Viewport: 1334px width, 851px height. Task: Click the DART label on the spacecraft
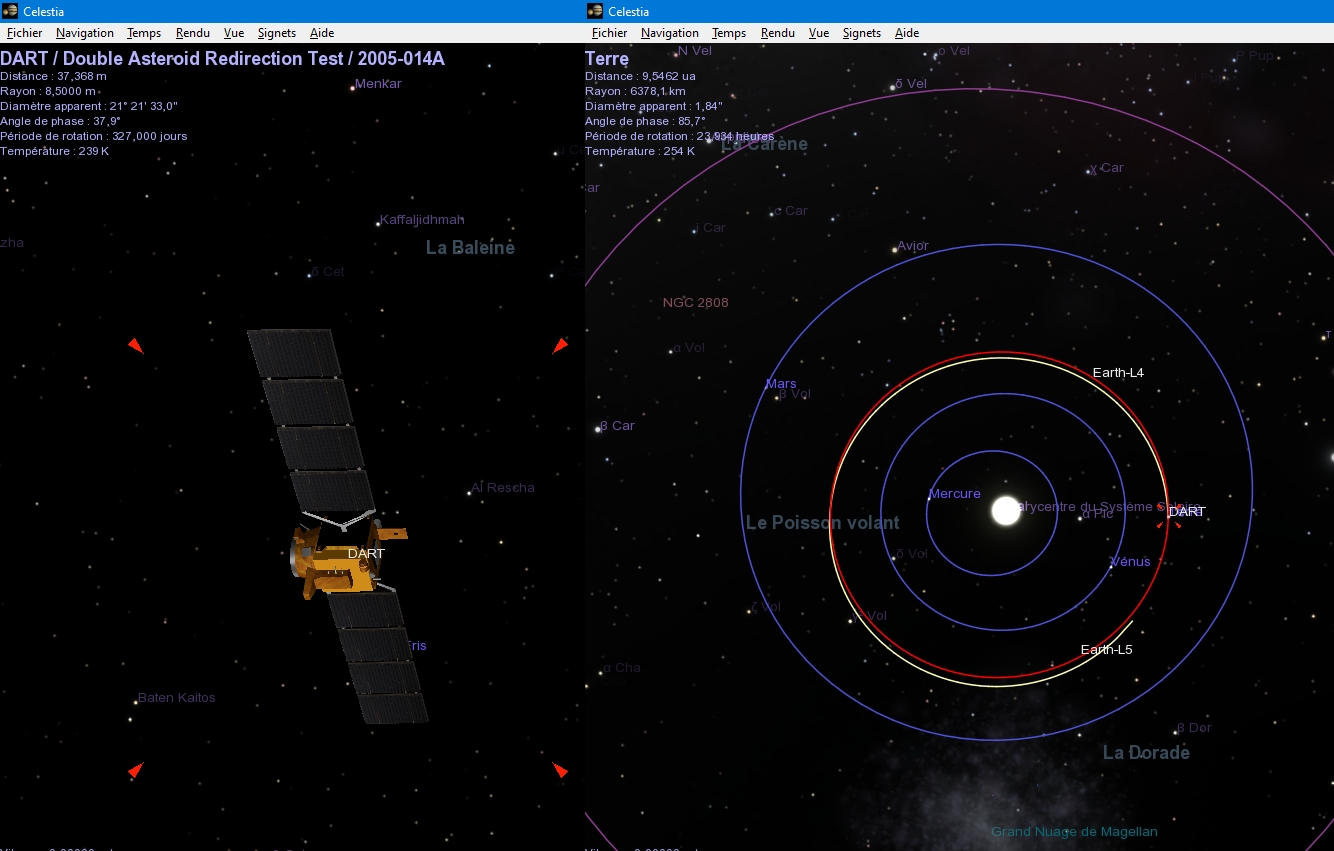(366, 553)
